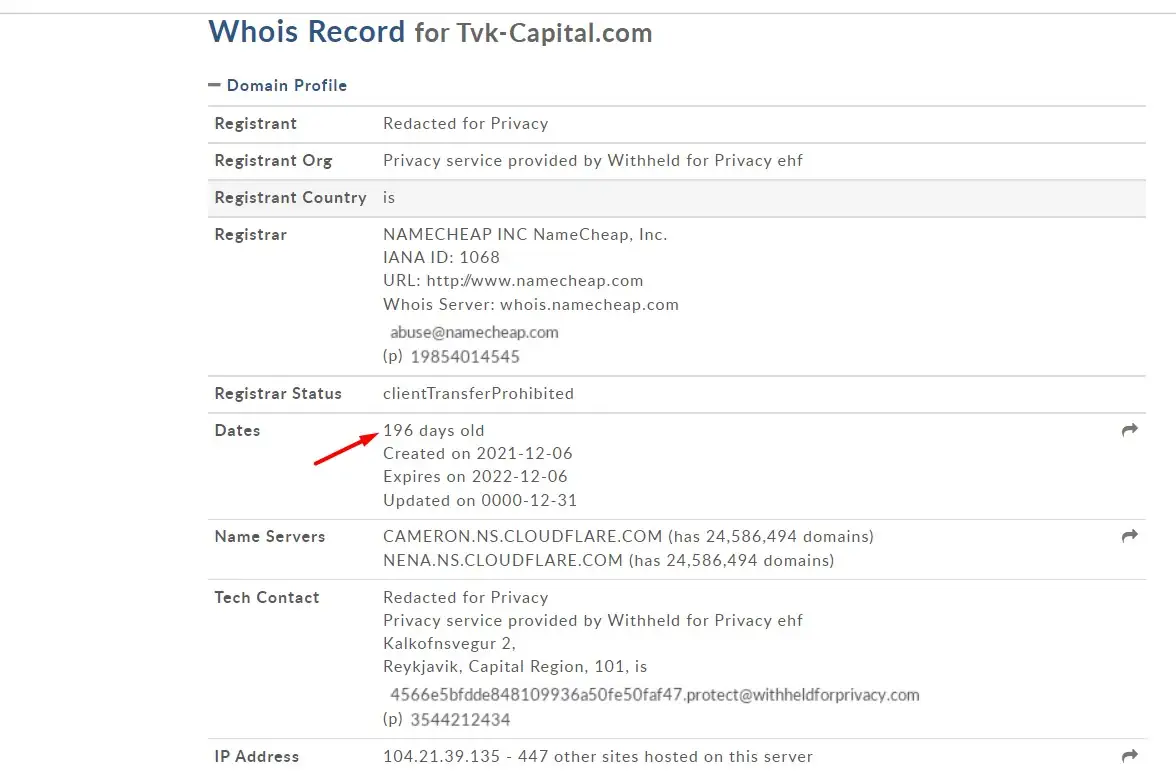Click the NENA.NS.CLOUDFLARE.COM name server

[502, 560]
